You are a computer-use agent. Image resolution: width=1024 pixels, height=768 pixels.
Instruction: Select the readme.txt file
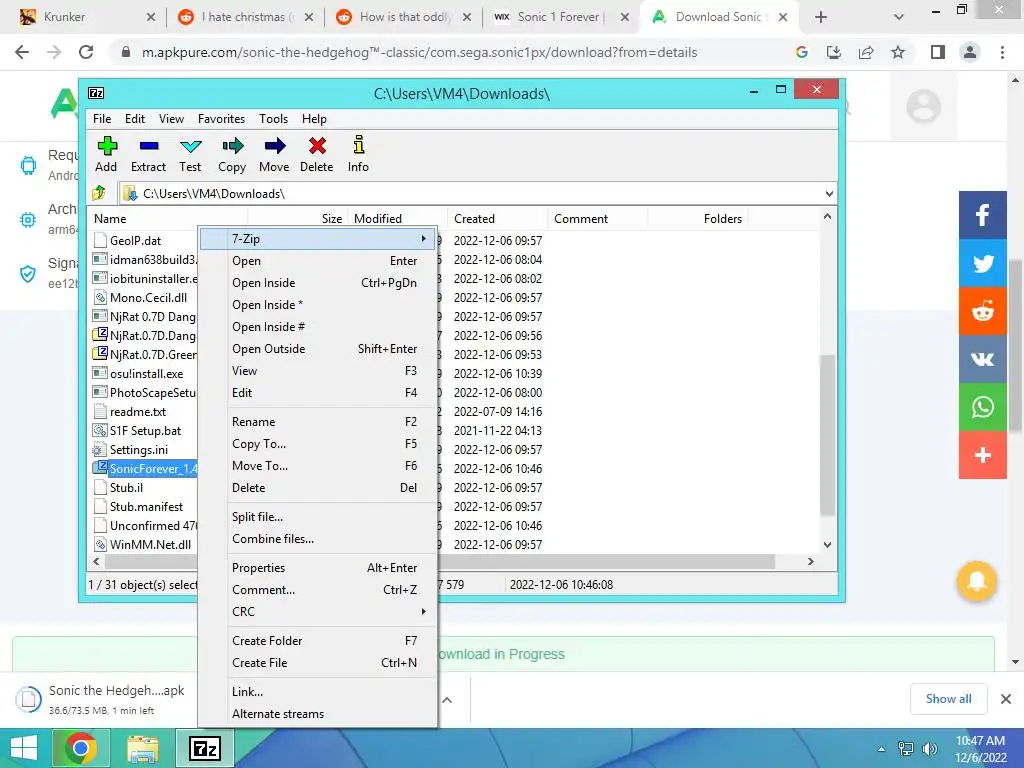pos(138,412)
